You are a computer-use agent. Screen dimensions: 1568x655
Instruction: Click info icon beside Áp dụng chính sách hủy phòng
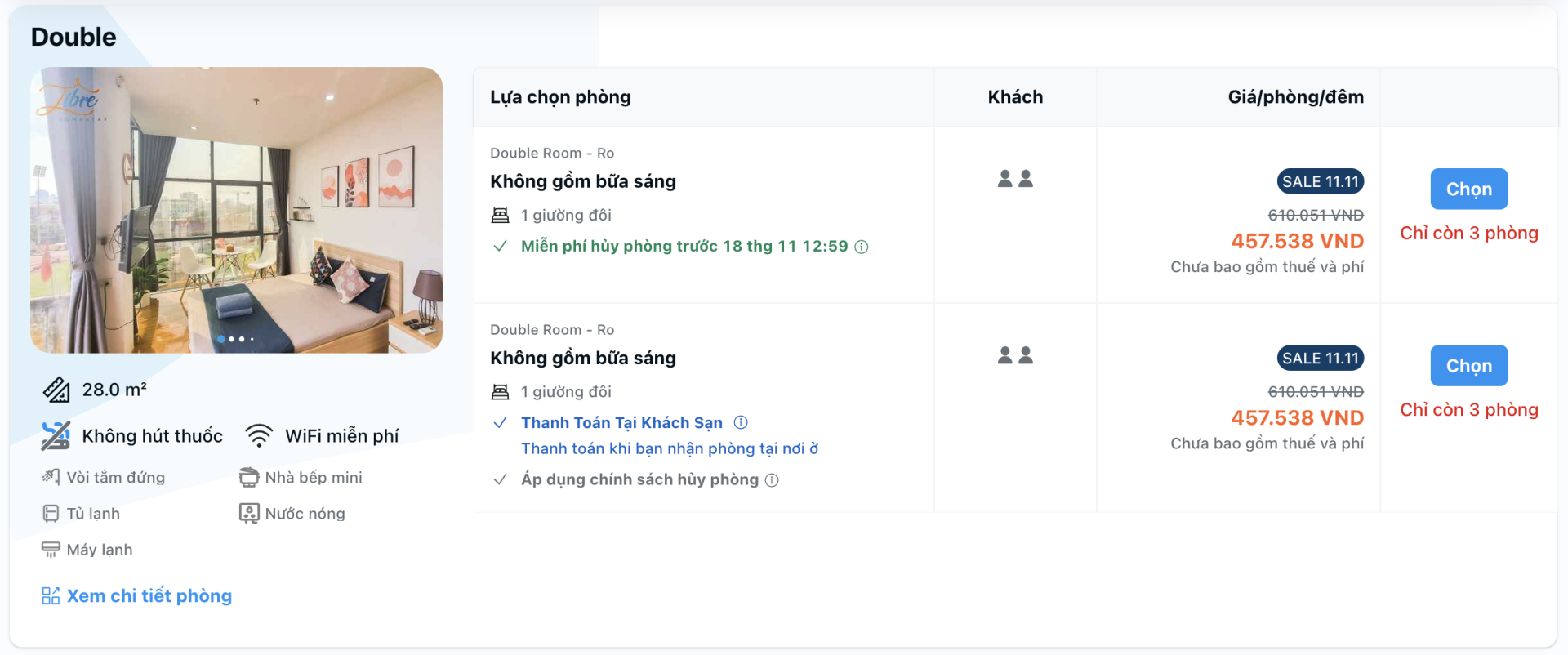(x=772, y=480)
